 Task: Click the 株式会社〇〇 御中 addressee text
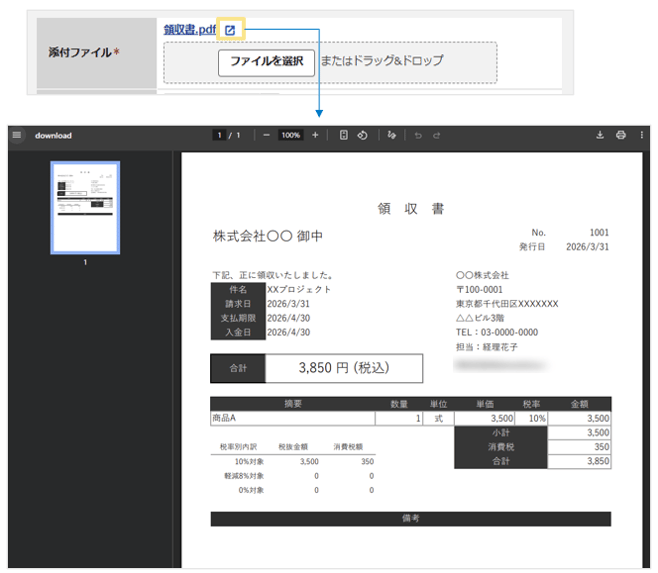pos(268,236)
